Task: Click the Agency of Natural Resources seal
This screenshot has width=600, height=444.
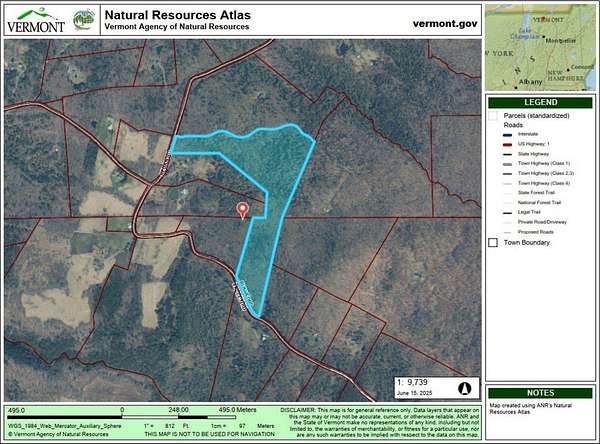Action: point(84,19)
